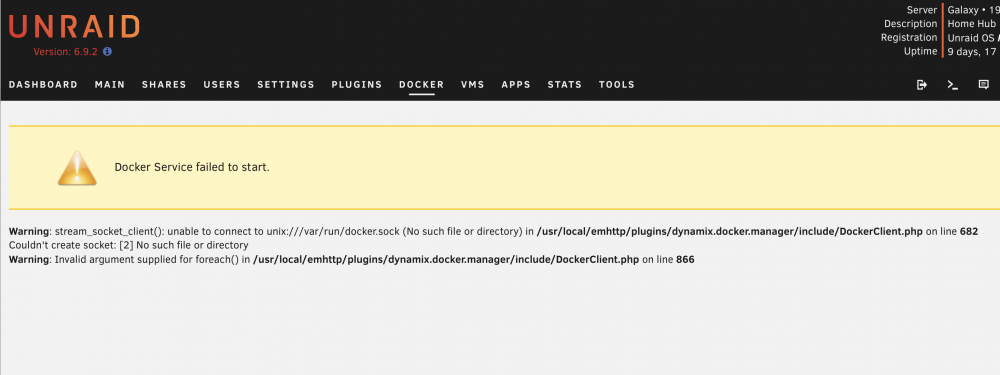Screen dimensions: 1000x375
Task: Click the 'Invalid argument supplied for foreach()' warning
Action: click(351, 260)
